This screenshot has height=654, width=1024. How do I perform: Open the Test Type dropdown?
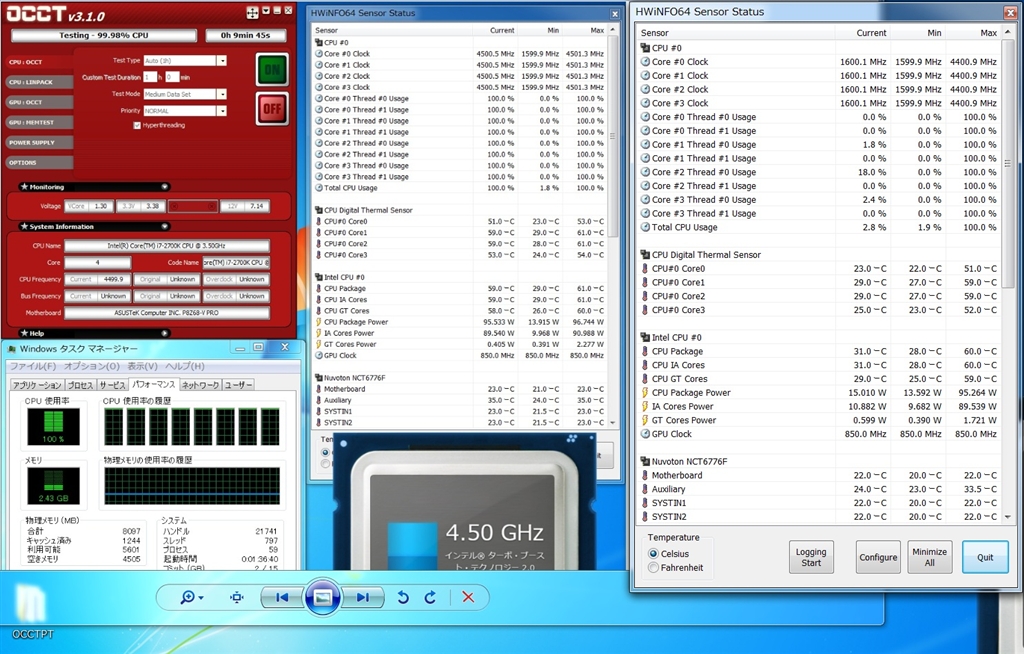tap(222, 61)
